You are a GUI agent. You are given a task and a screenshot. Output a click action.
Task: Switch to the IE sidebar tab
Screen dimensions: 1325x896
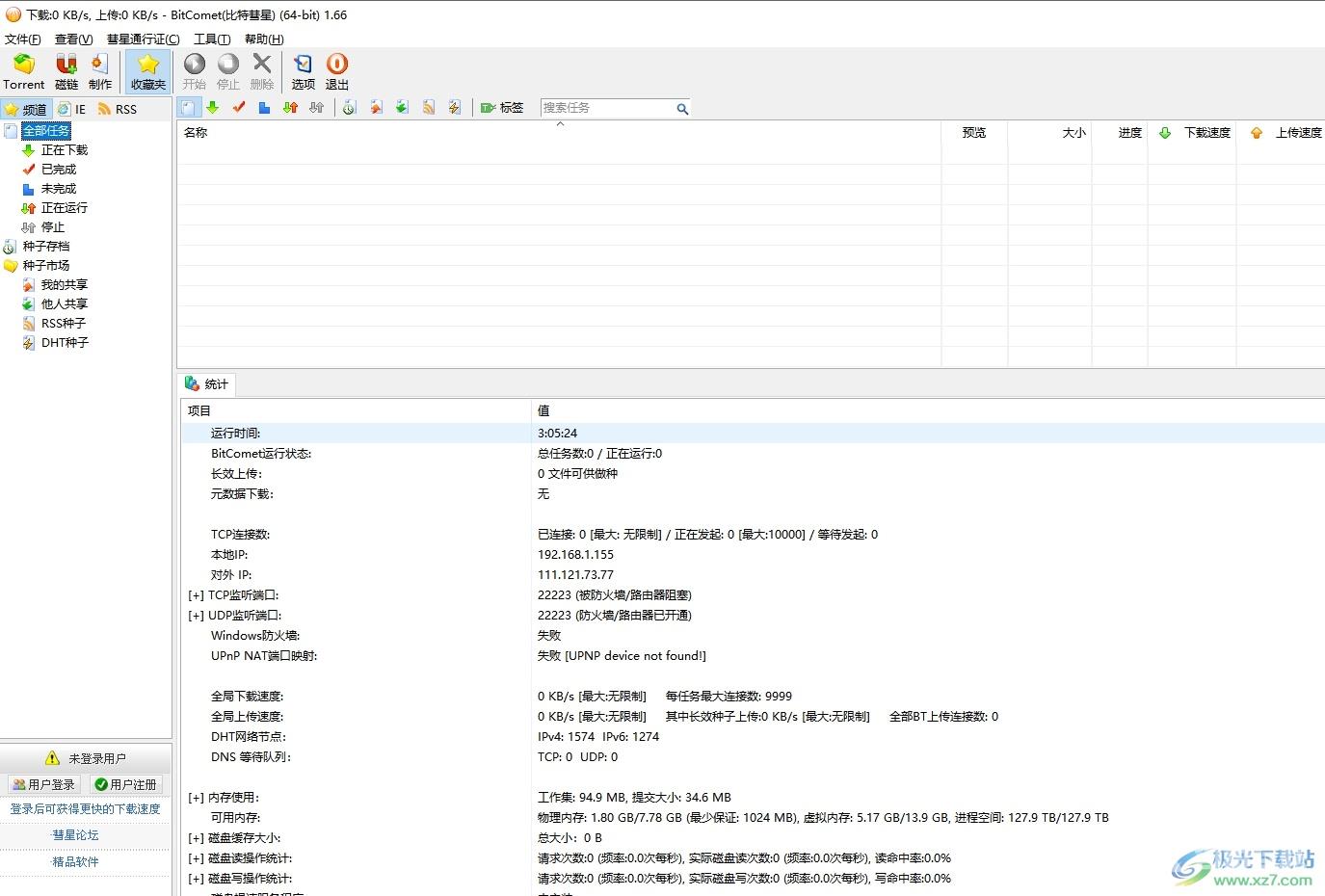click(x=72, y=109)
